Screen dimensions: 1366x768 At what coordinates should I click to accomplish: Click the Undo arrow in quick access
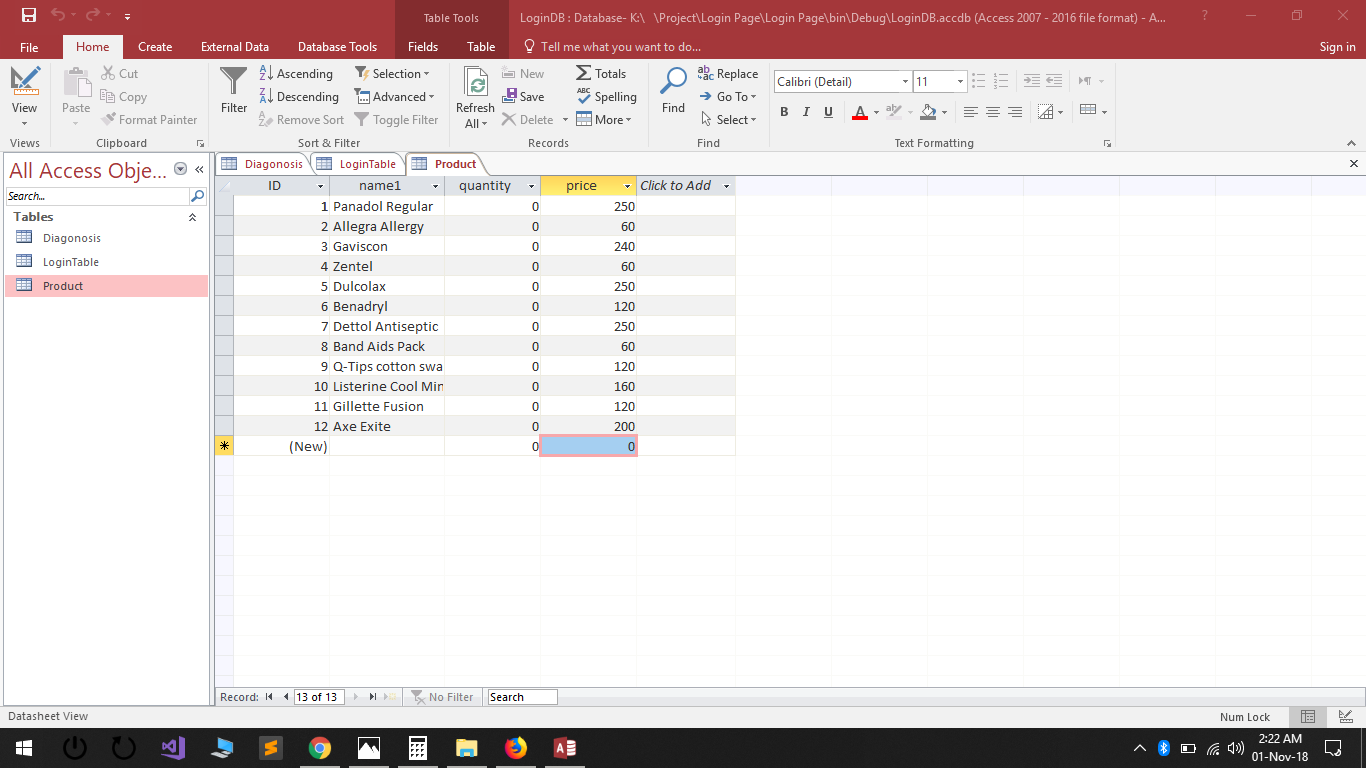58,15
